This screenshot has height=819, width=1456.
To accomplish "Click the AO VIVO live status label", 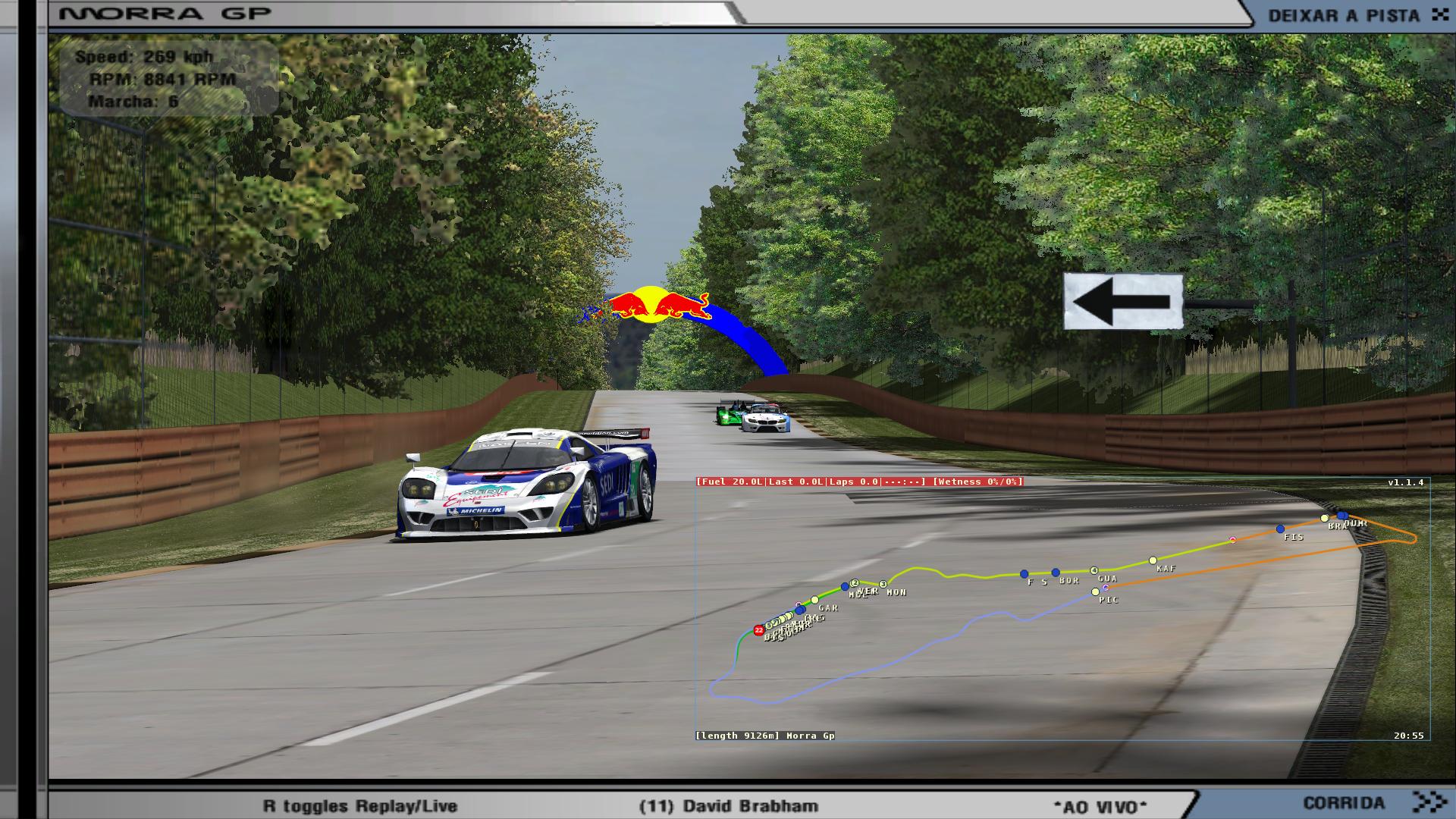I will coord(1100,806).
